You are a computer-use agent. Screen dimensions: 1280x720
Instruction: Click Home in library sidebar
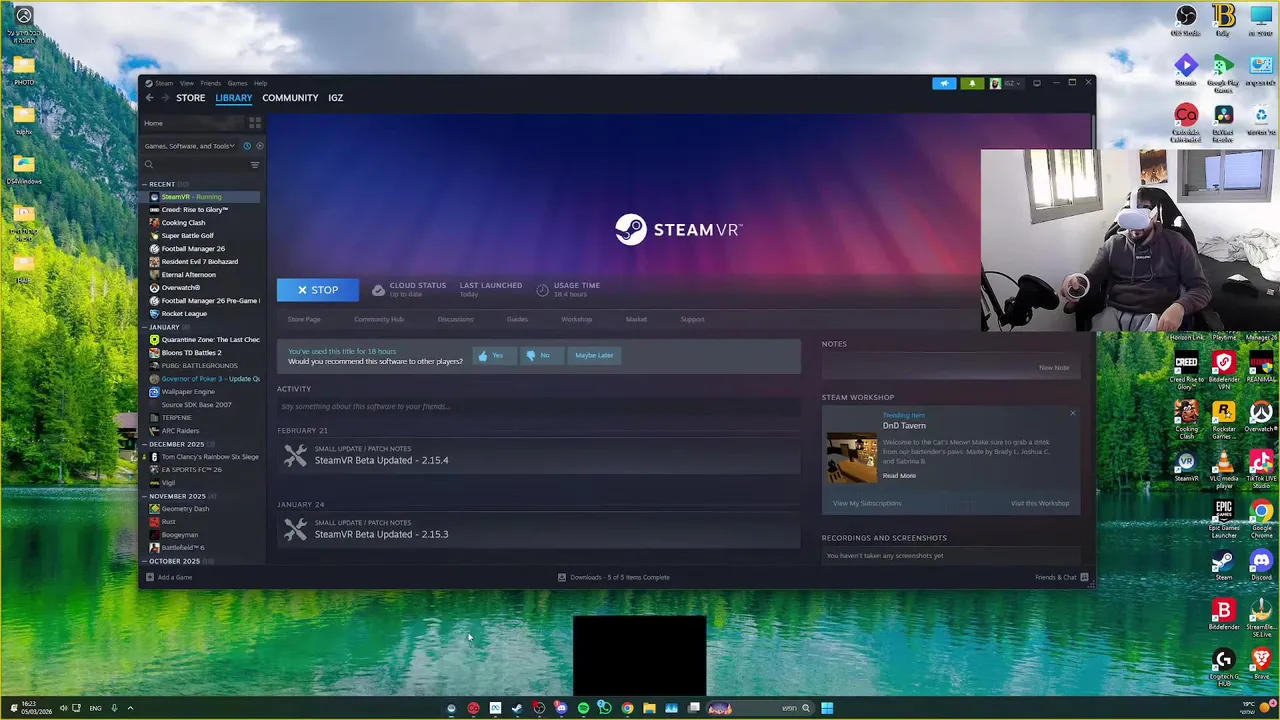pos(153,123)
